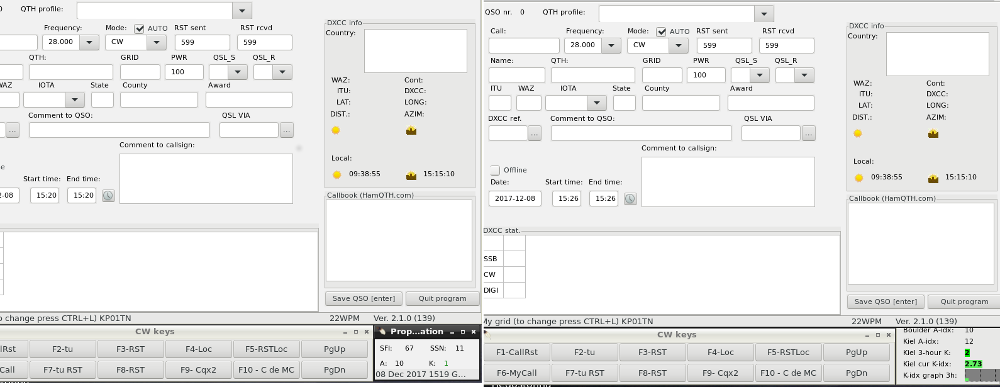Click the Name input field in right window
1000x389 pixels.
[517, 75]
